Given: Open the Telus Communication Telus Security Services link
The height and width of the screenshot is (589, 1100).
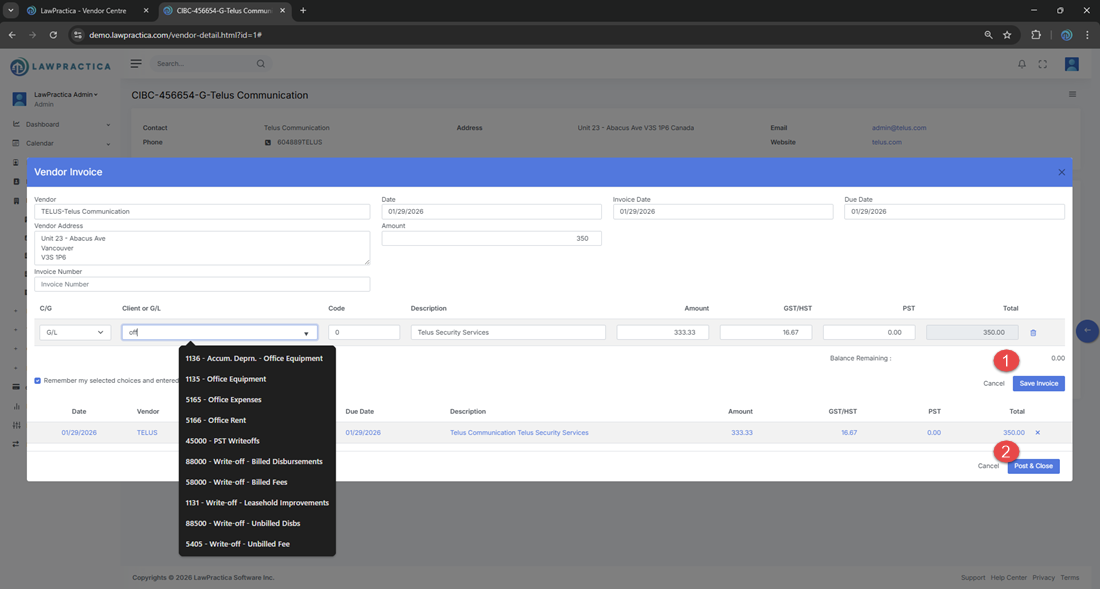Looking at the screenshot, I should pos(519,433).
